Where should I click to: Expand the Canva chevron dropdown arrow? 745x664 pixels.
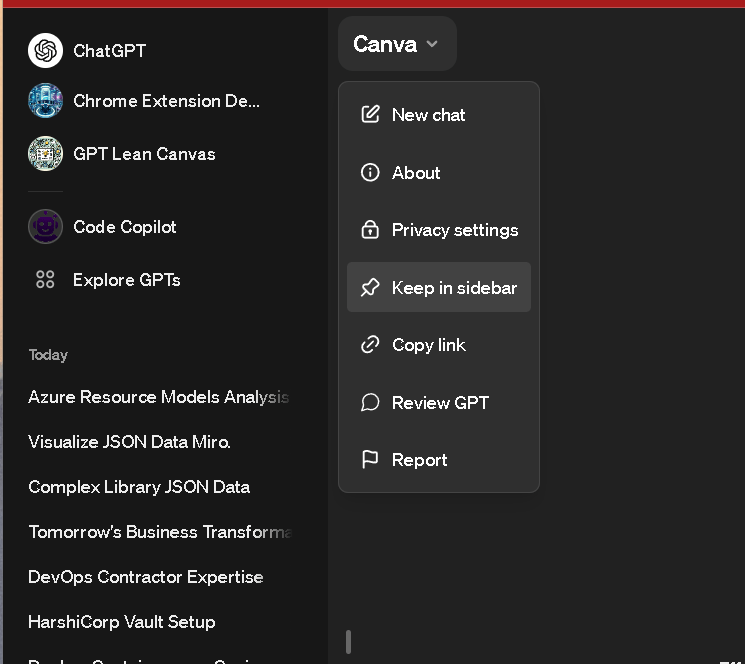point(432,44)
